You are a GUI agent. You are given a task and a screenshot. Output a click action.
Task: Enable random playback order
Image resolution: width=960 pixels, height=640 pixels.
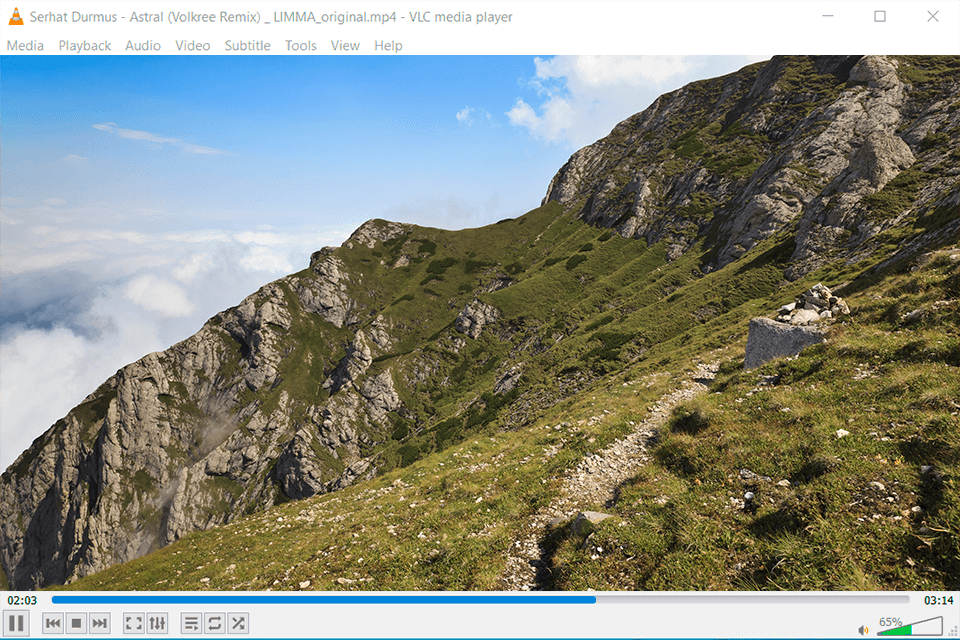(237, 622)
